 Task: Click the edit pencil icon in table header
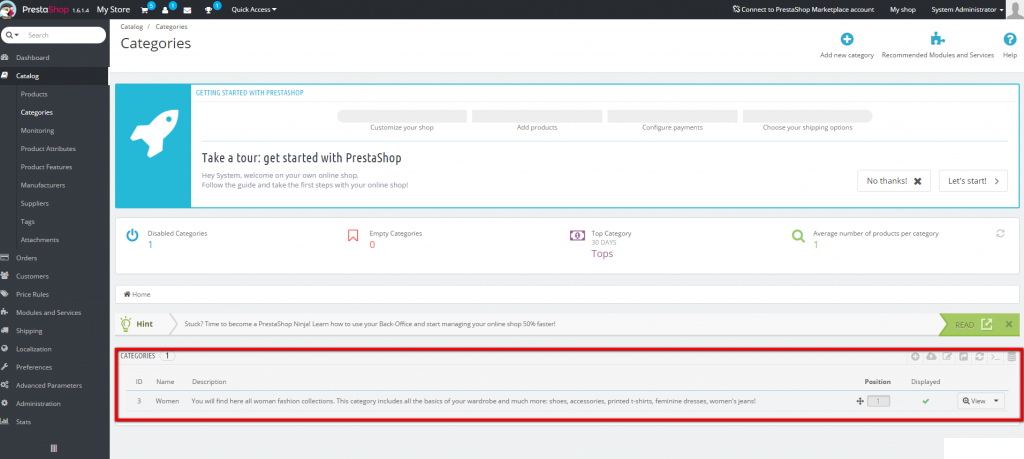coord(948,356)
